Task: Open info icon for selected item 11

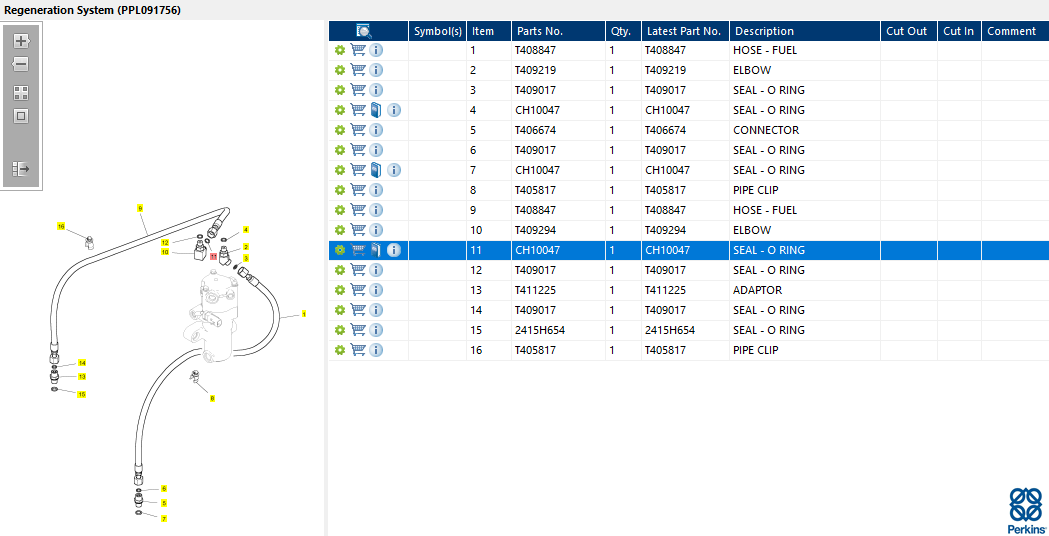Action: [x=394, y=250]
